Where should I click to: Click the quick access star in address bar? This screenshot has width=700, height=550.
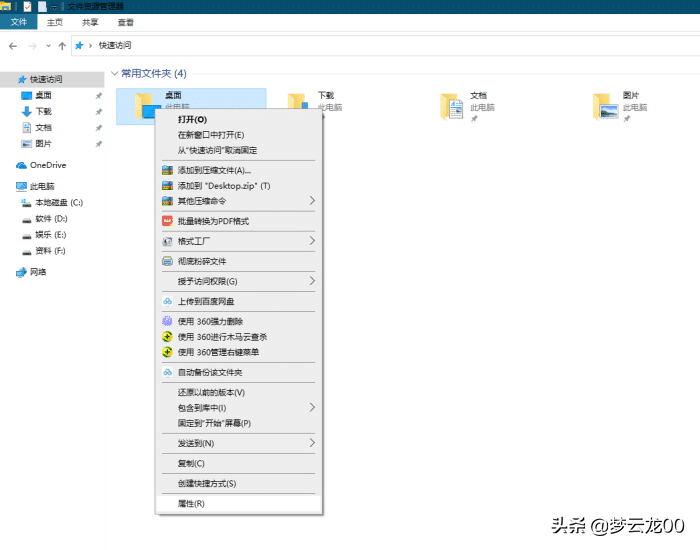coord(79,45)
